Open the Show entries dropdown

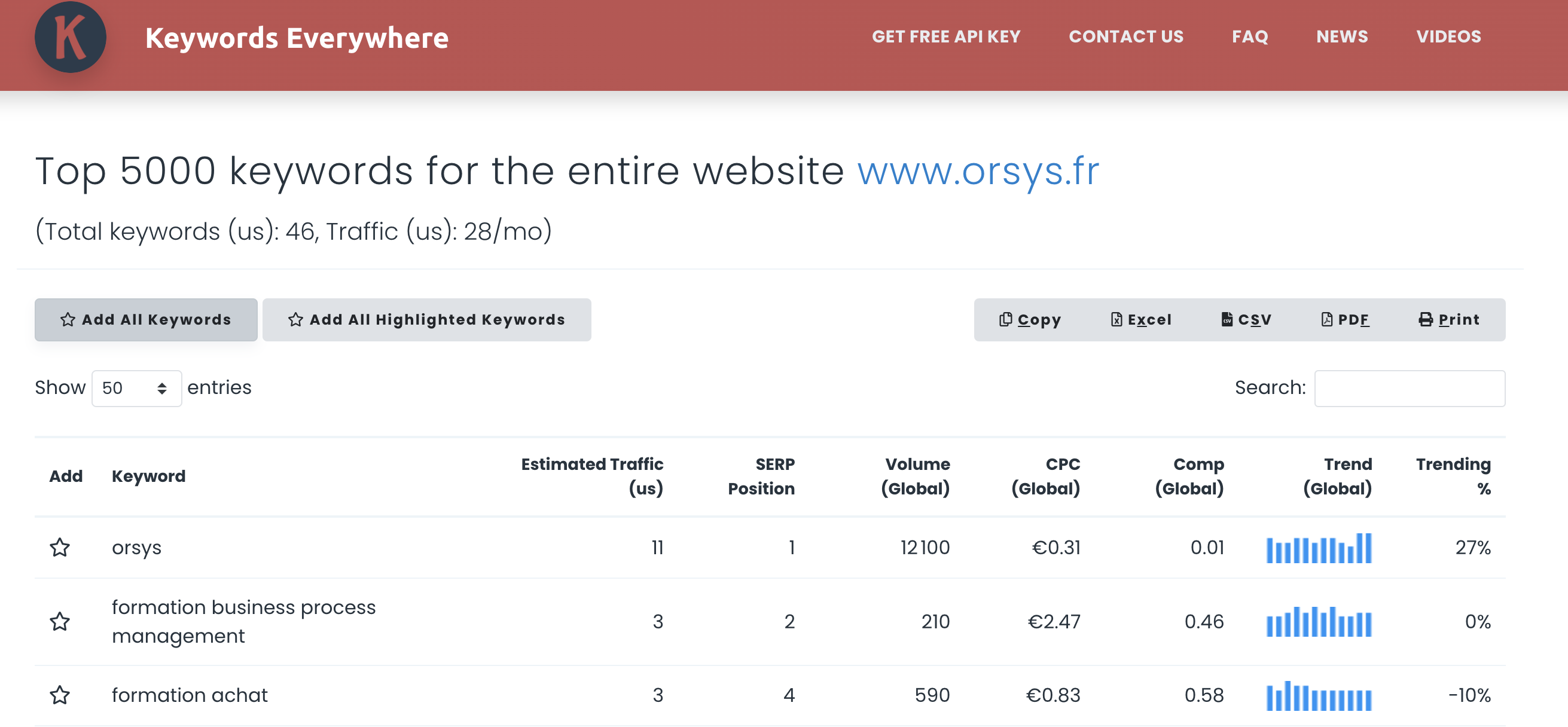click(136, 388)
